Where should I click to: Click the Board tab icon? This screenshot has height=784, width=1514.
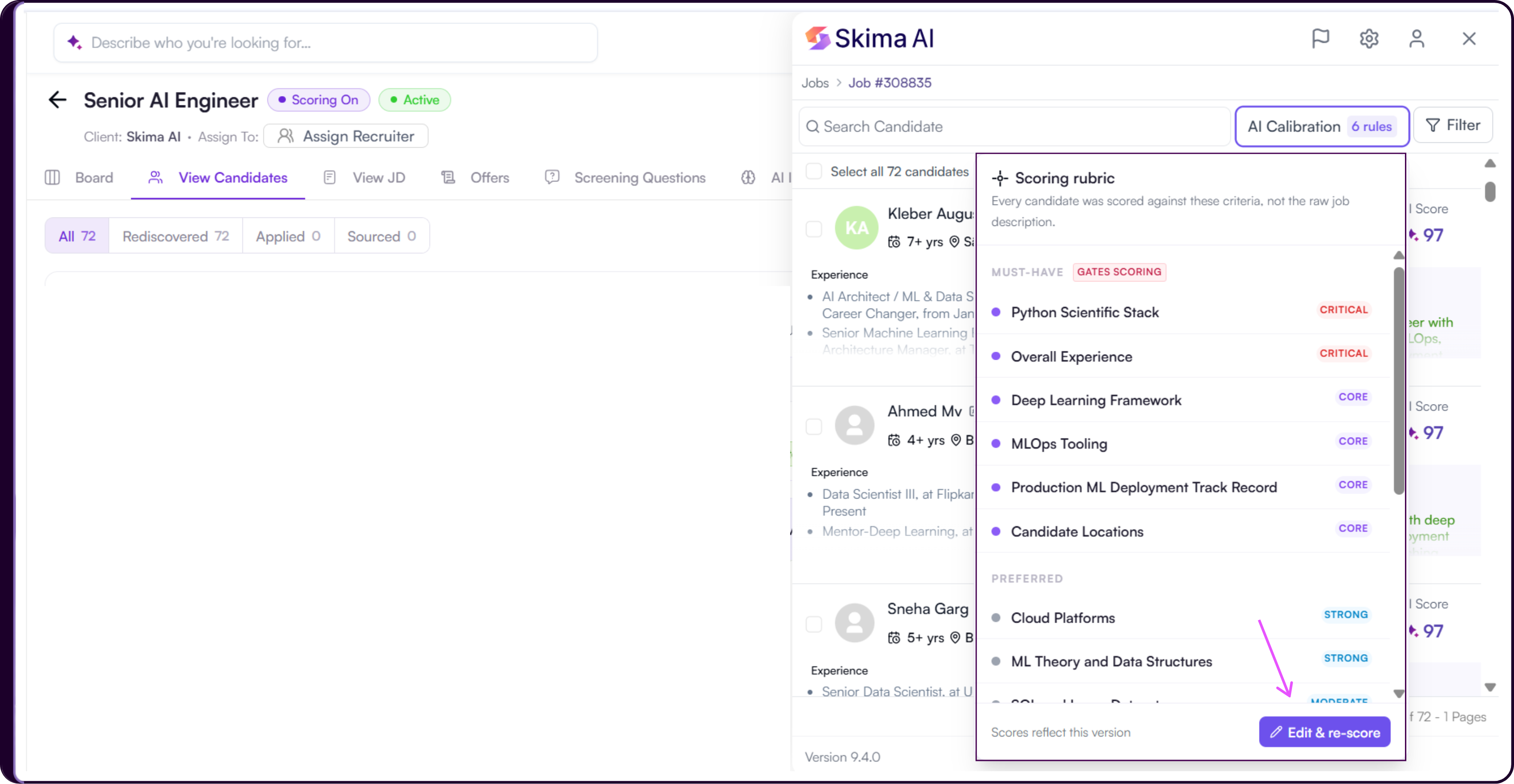click(52, 177)
